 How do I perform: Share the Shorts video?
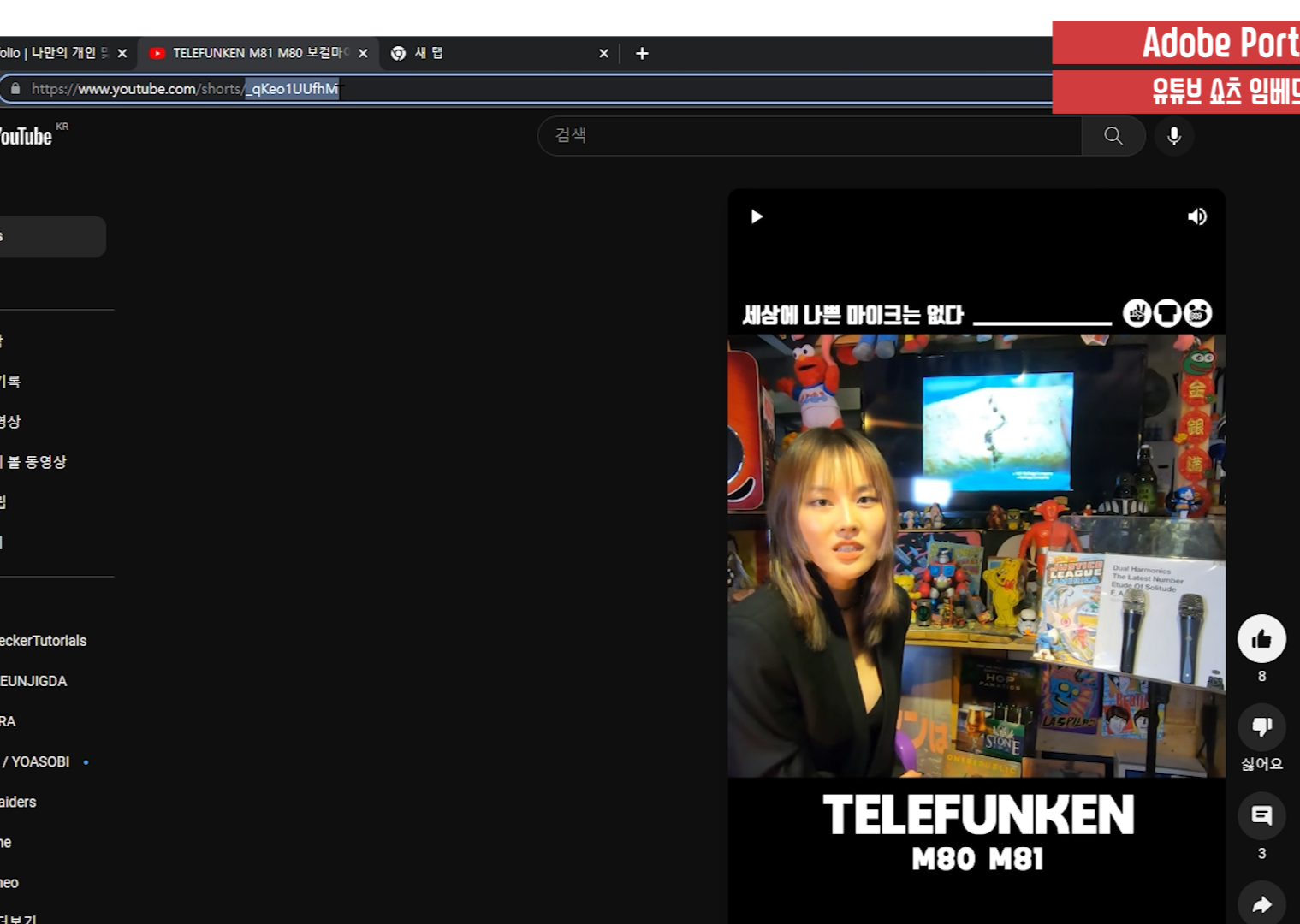(1261, 903)
